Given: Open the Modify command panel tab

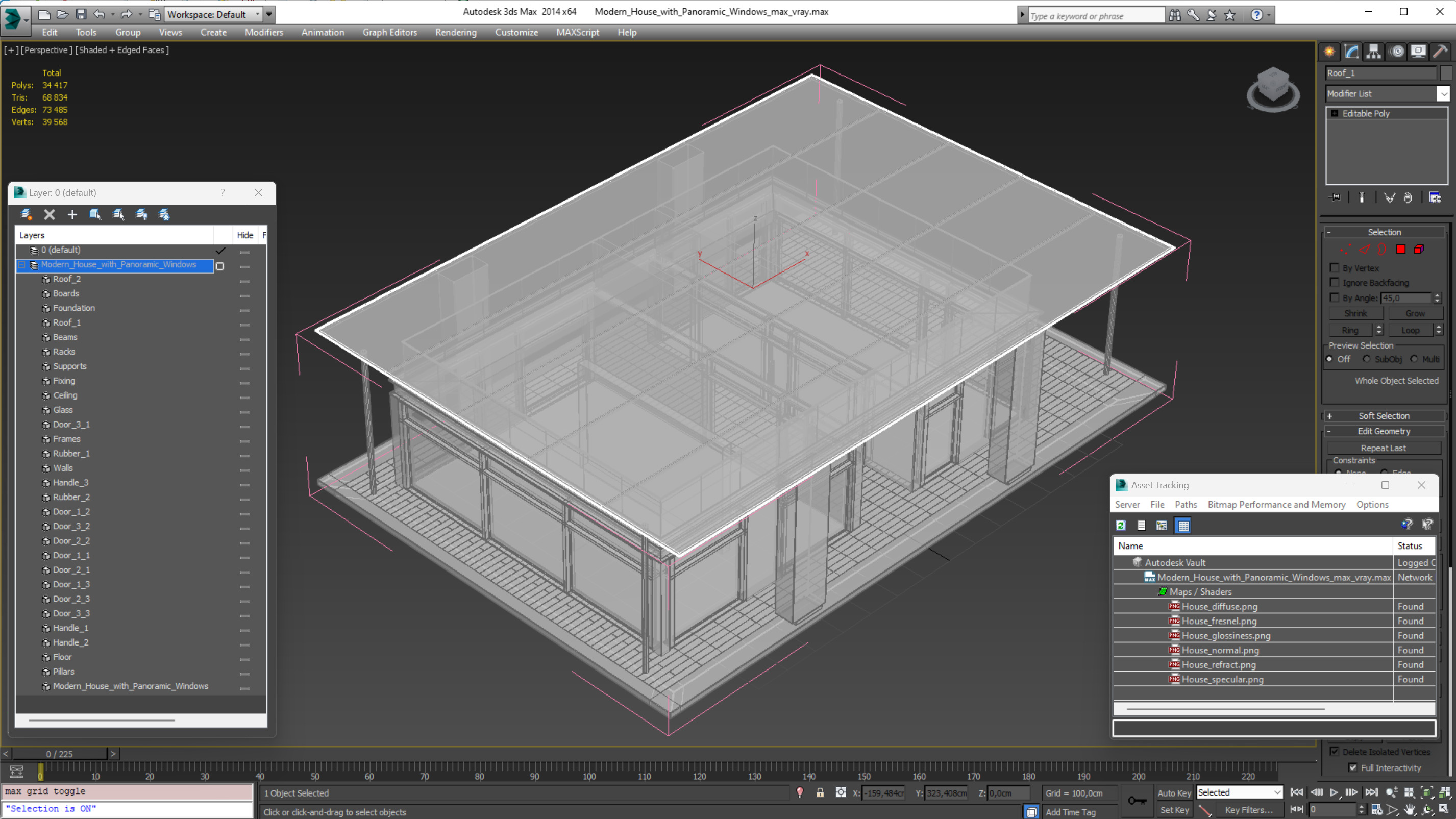Looking at the screenshot, I should [x=1351, y=52].
